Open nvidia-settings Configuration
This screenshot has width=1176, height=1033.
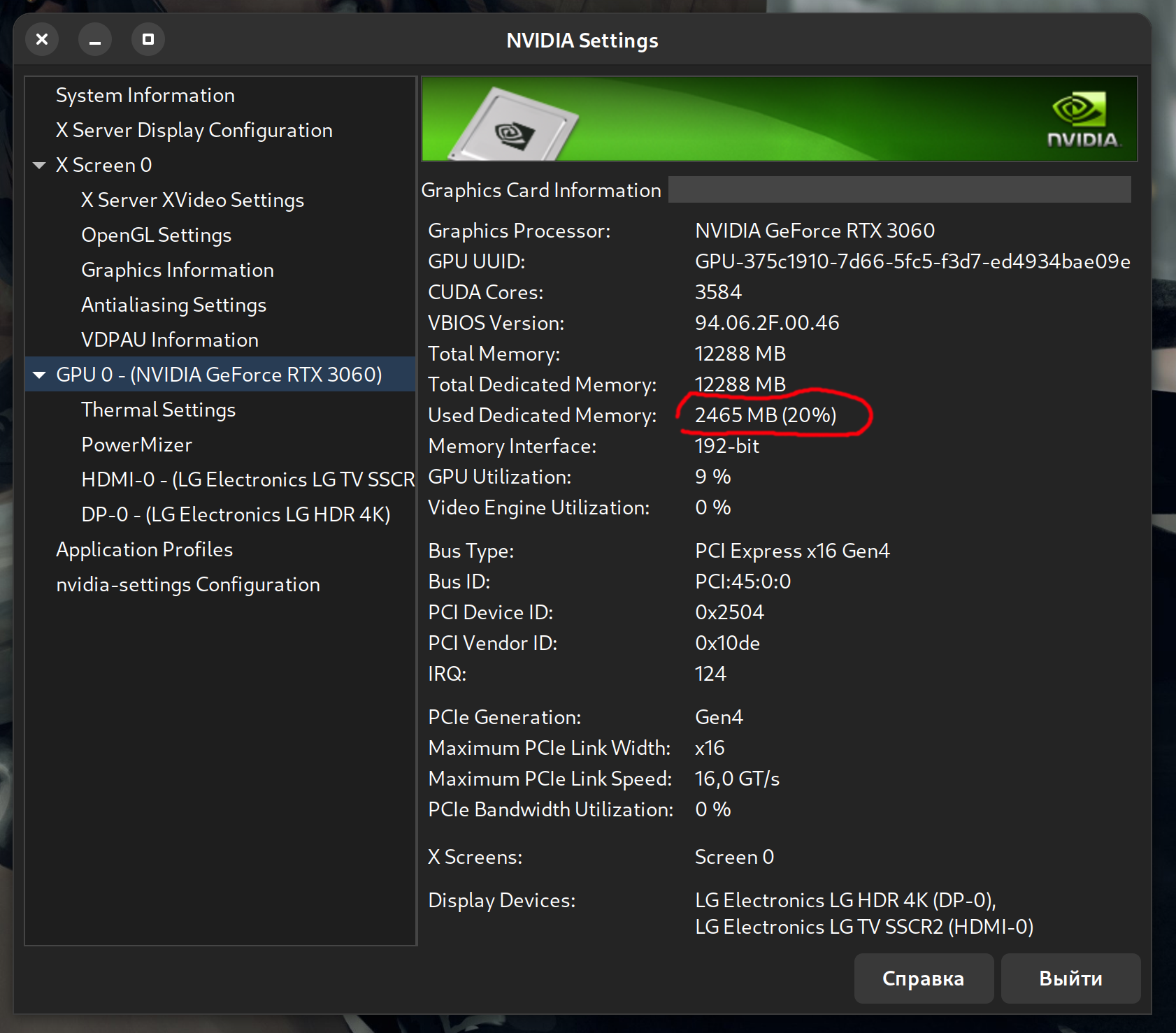pyautogui.click(x=188, y=584)
